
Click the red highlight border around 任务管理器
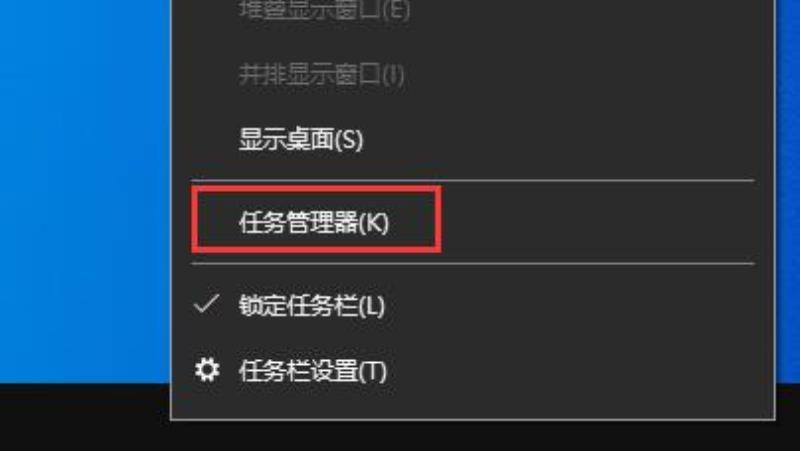point(316,188)
